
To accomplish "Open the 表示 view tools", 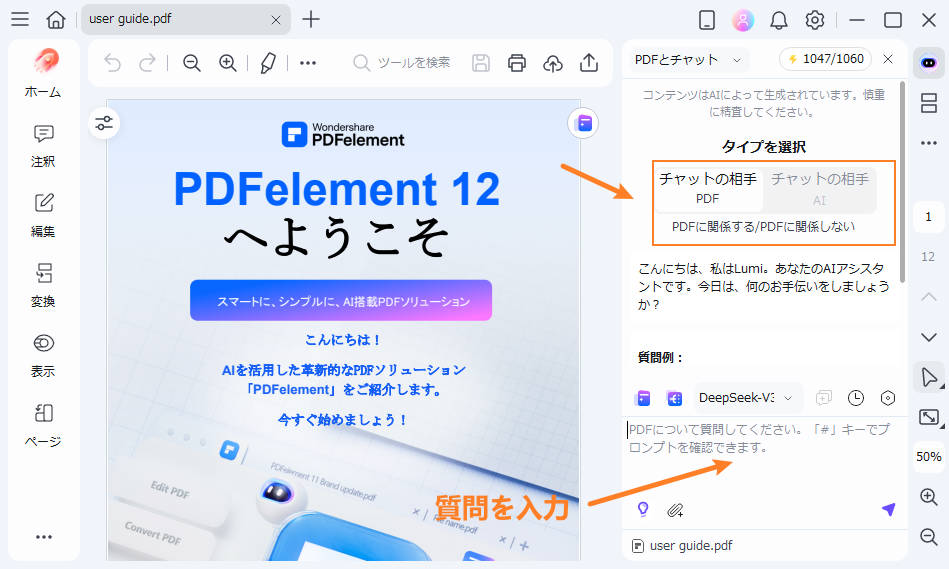I will (43, 355).
